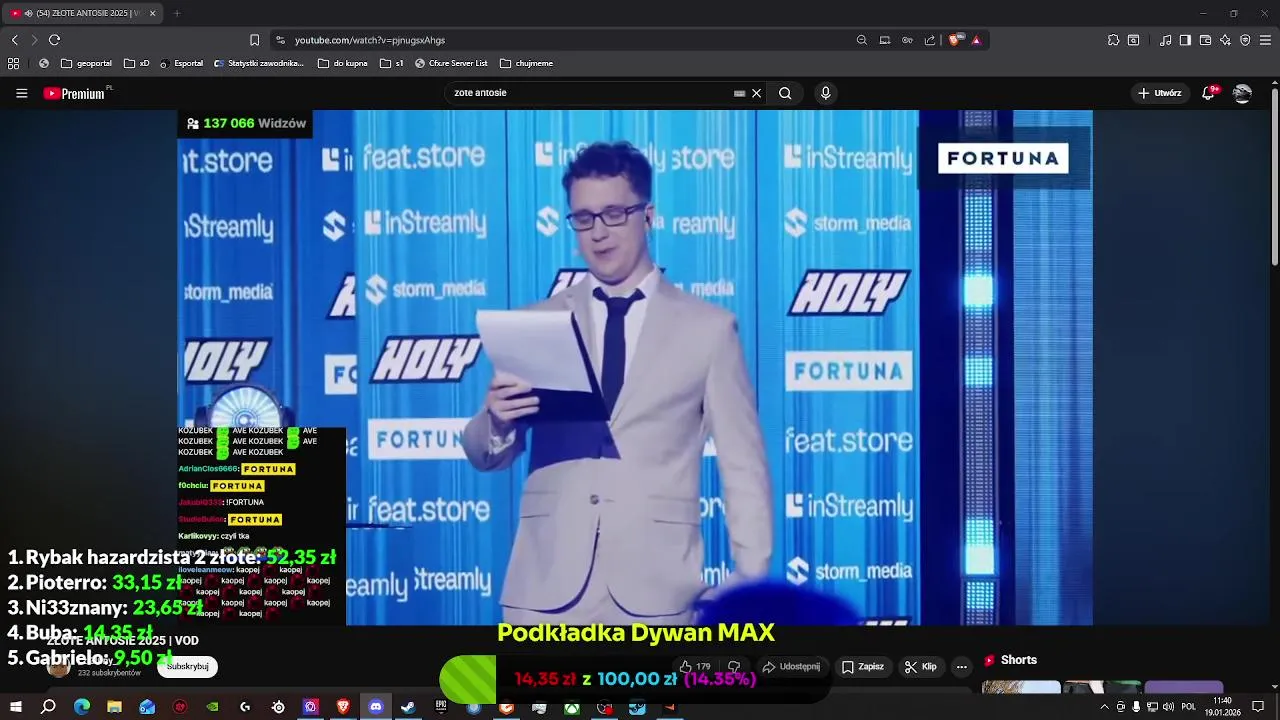1280x720 pixels.
Task: Open the xD bookmark folder
Action: click(137, 63)
